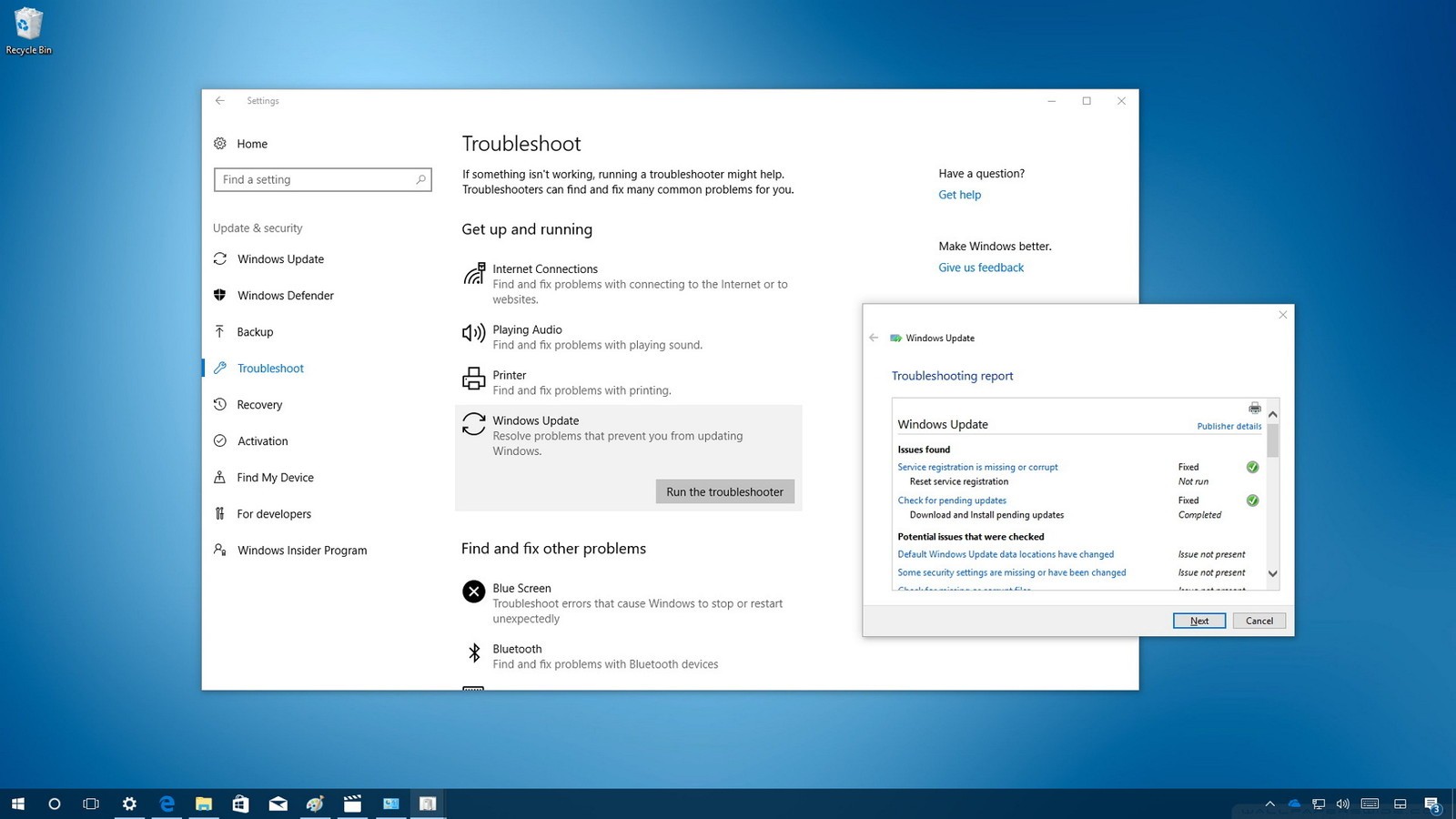Open the Windows Start menu
1456x819 pixels.
click(17, 804)
